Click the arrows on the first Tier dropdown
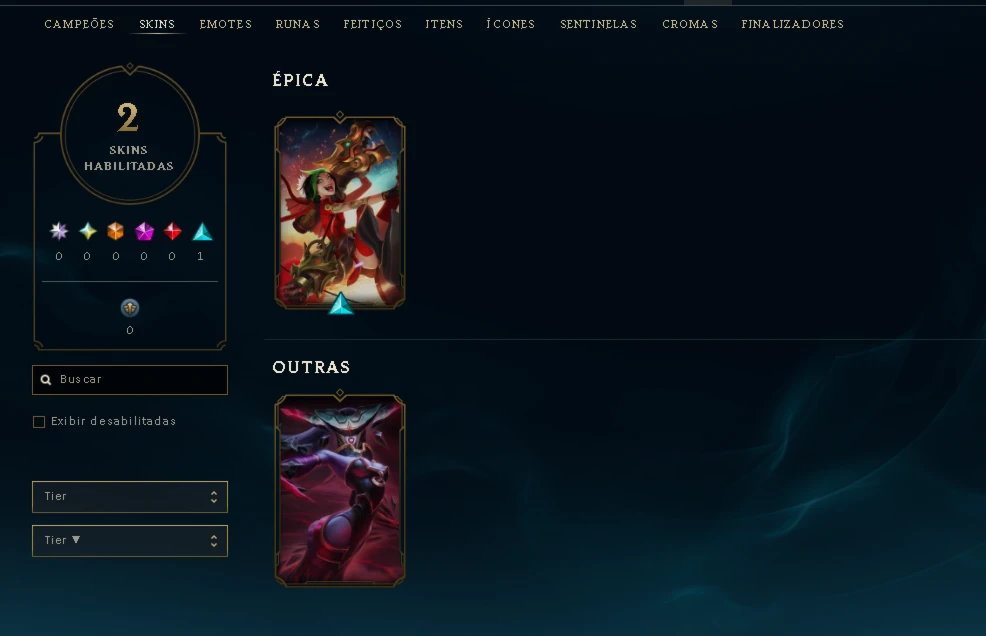This screenshot has width=986, height=636. (x=214, y=497)
